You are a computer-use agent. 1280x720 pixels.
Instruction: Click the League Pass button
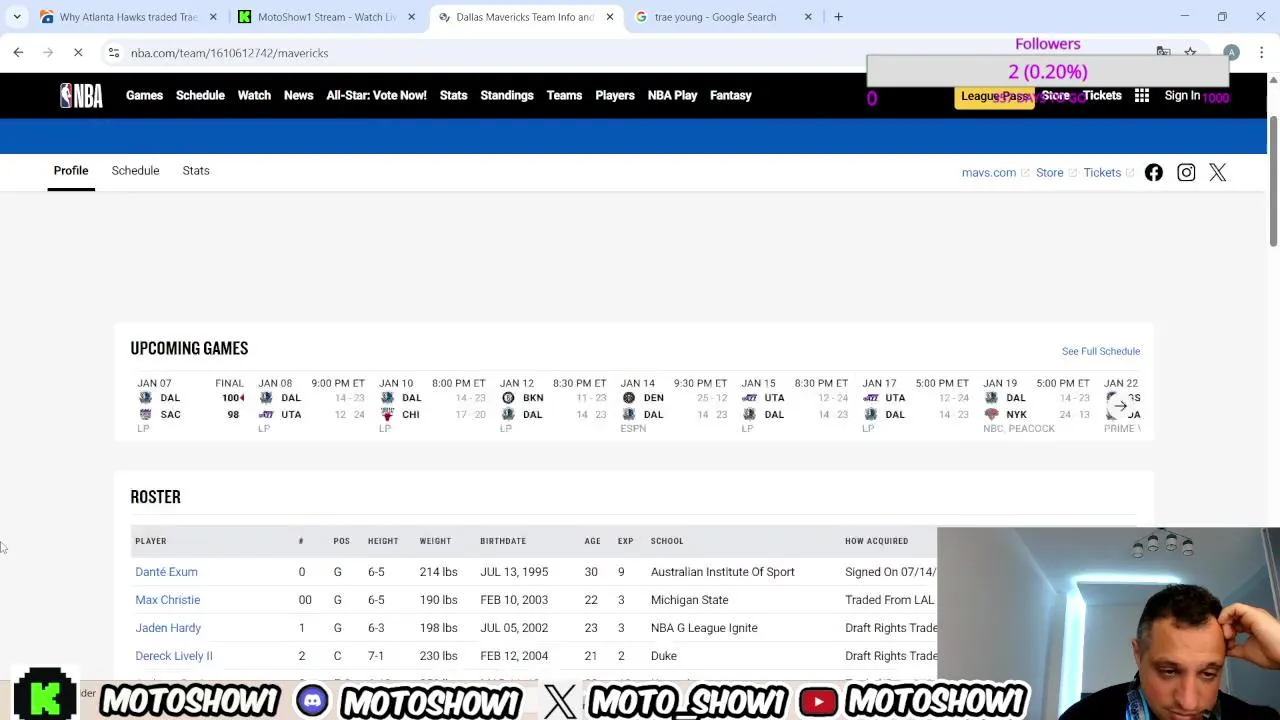coord(995,96)
